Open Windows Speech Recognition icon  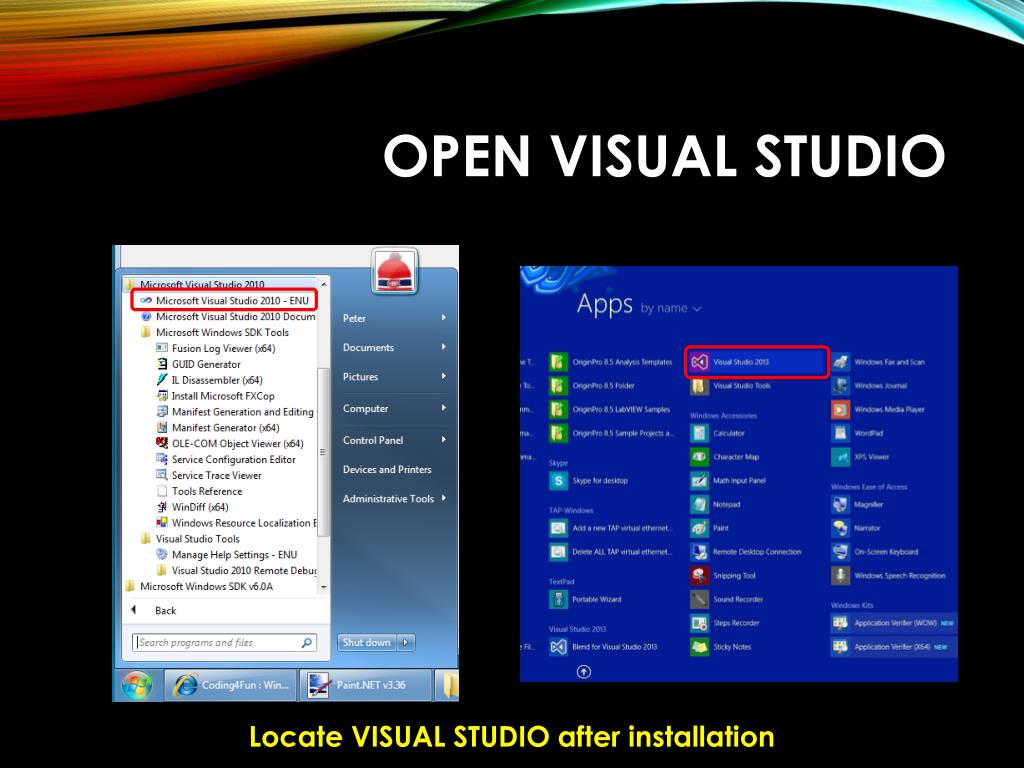coord(840,575)
